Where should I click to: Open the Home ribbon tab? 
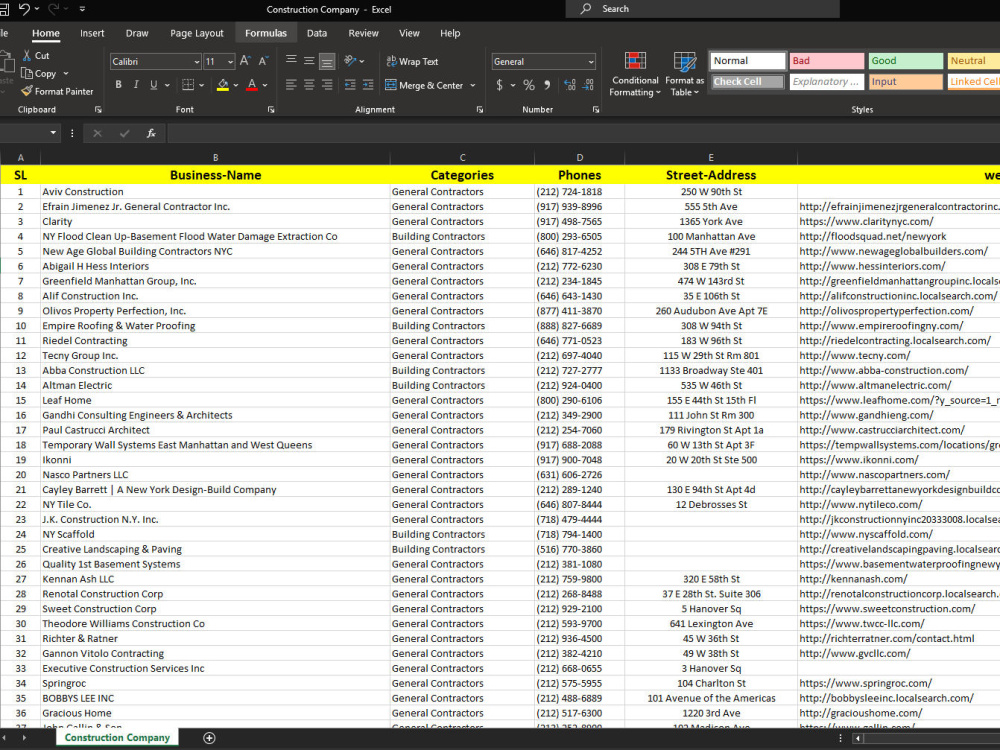(46, 33)
